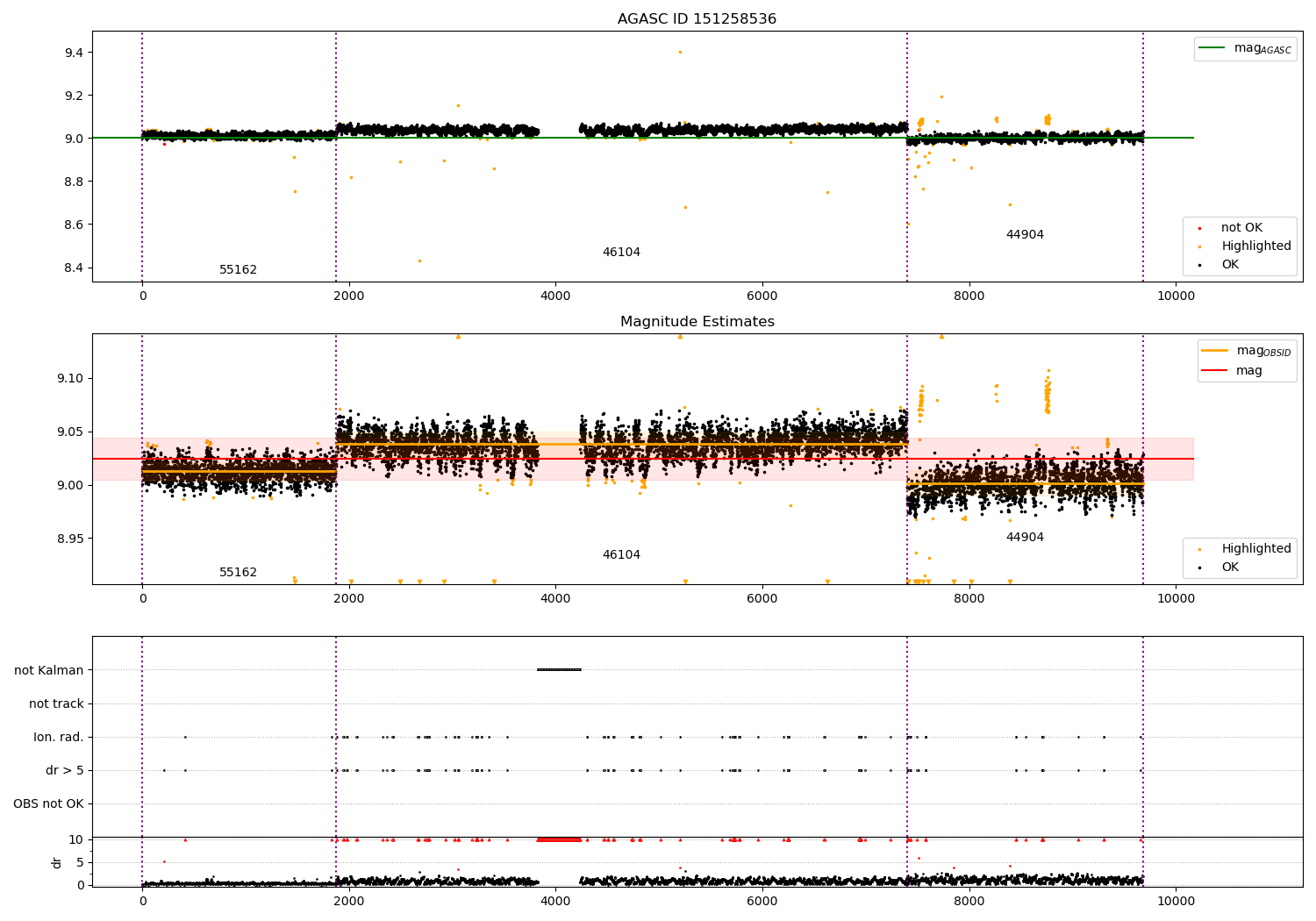Screen dimensions: 1316x921
Task: Click the 'not track' row label
Action: [56, 704]
